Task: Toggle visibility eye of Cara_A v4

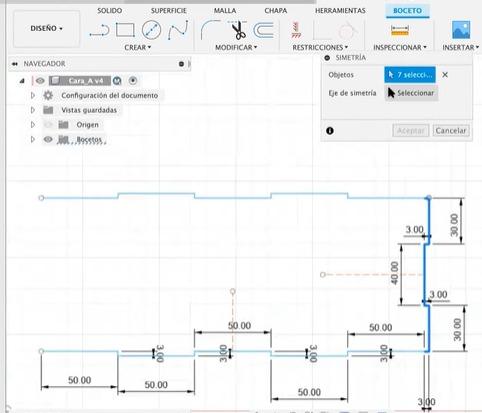Action: tap(40, 80)
